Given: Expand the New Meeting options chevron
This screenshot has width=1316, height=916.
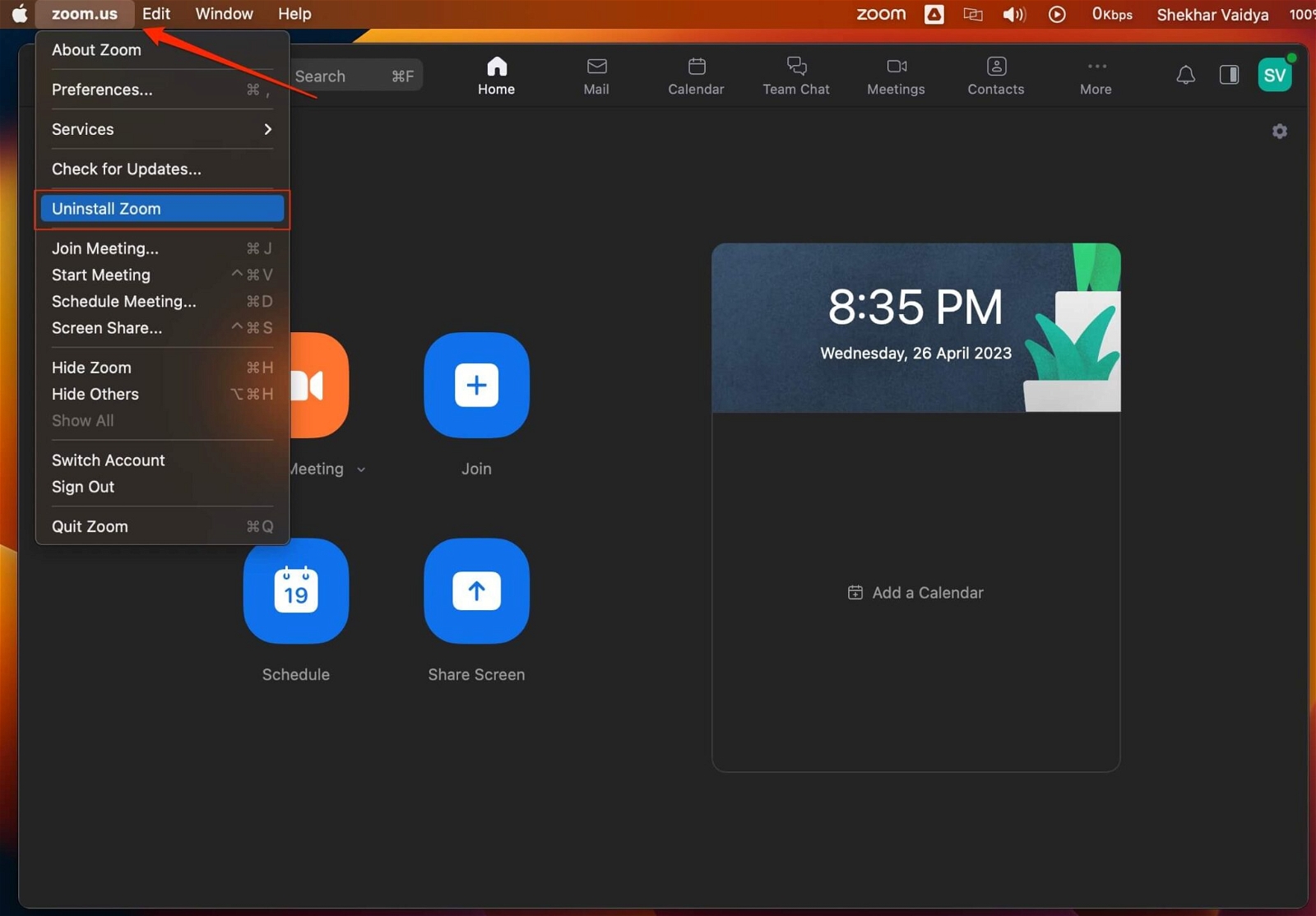Looking at the screenshot, I should (x=361, y=470).
